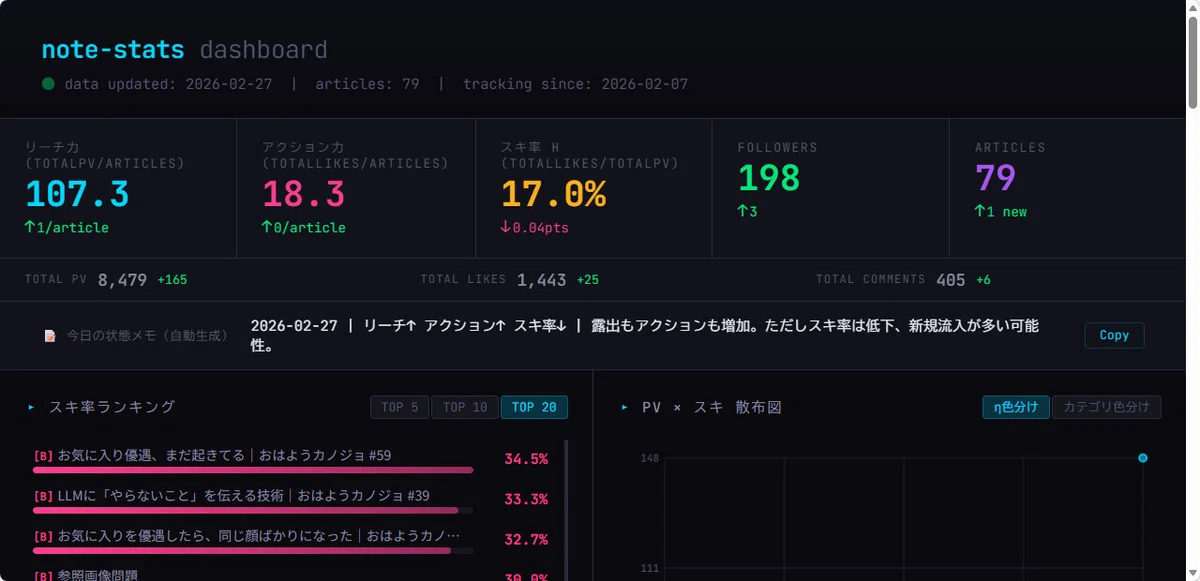Viewport: 1200px width, 581px height.
Task: Click the スキ率 H (TOTALLIKES/TOTALPV) label
Action: click(589, 155)
